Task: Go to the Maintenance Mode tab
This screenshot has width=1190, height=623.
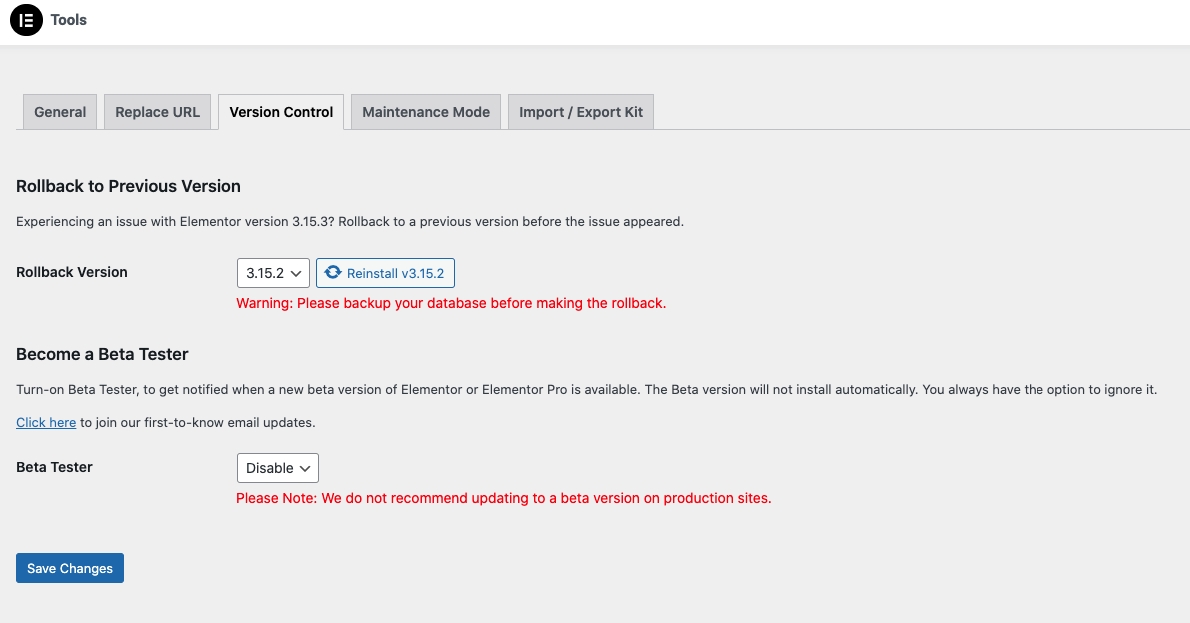Action: [x=426, y=112]
